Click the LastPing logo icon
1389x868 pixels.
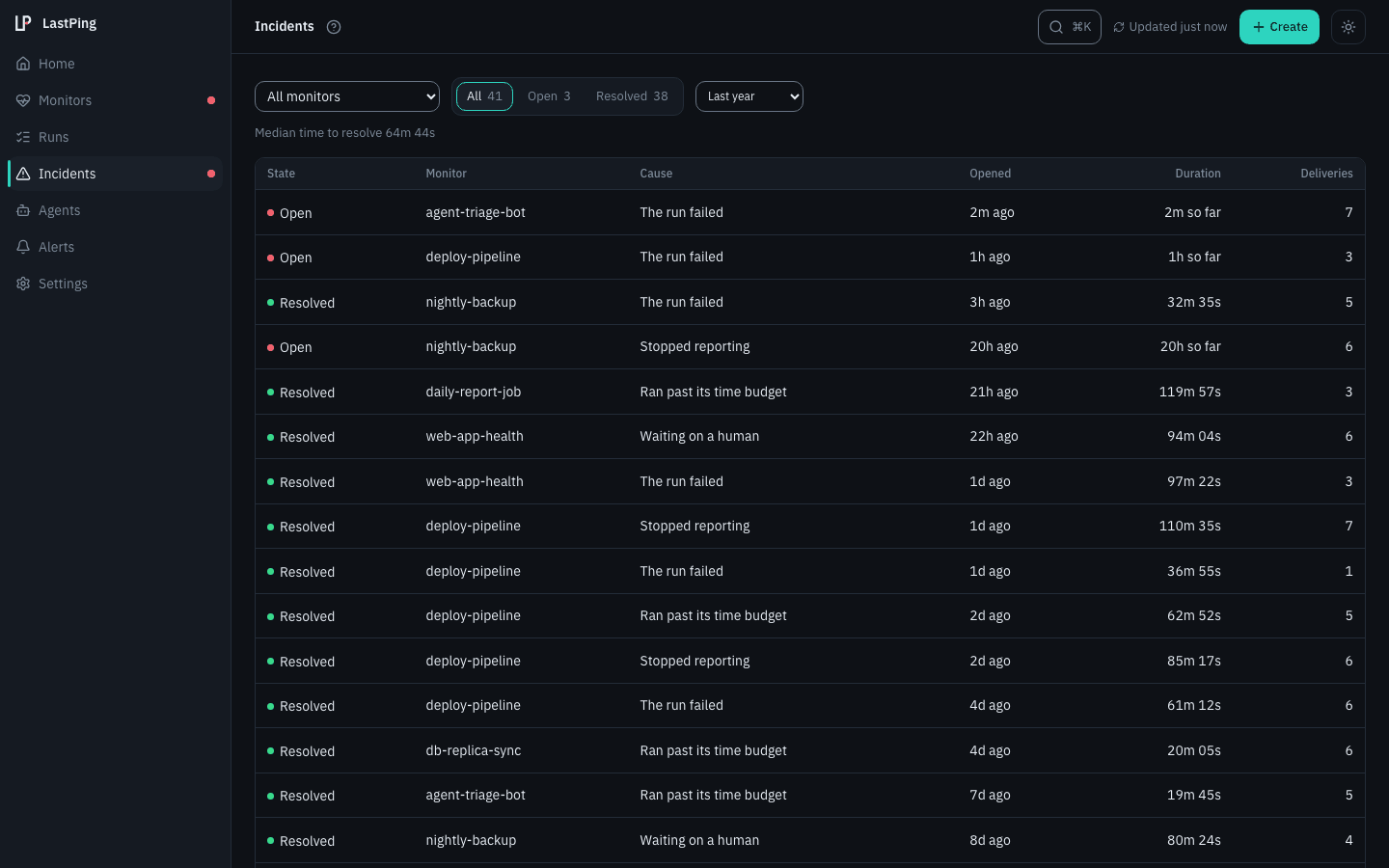tap(23, 23)
